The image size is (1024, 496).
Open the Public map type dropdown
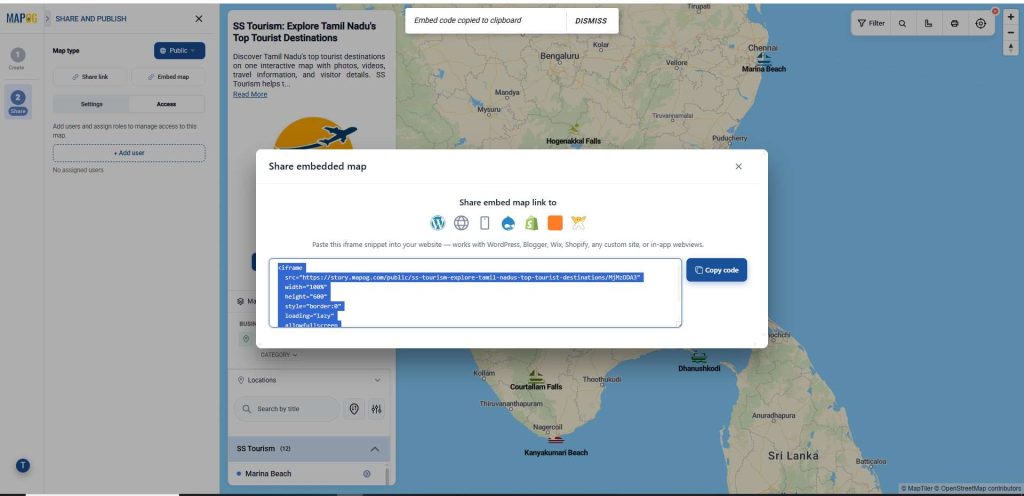[x=180, y=51]
